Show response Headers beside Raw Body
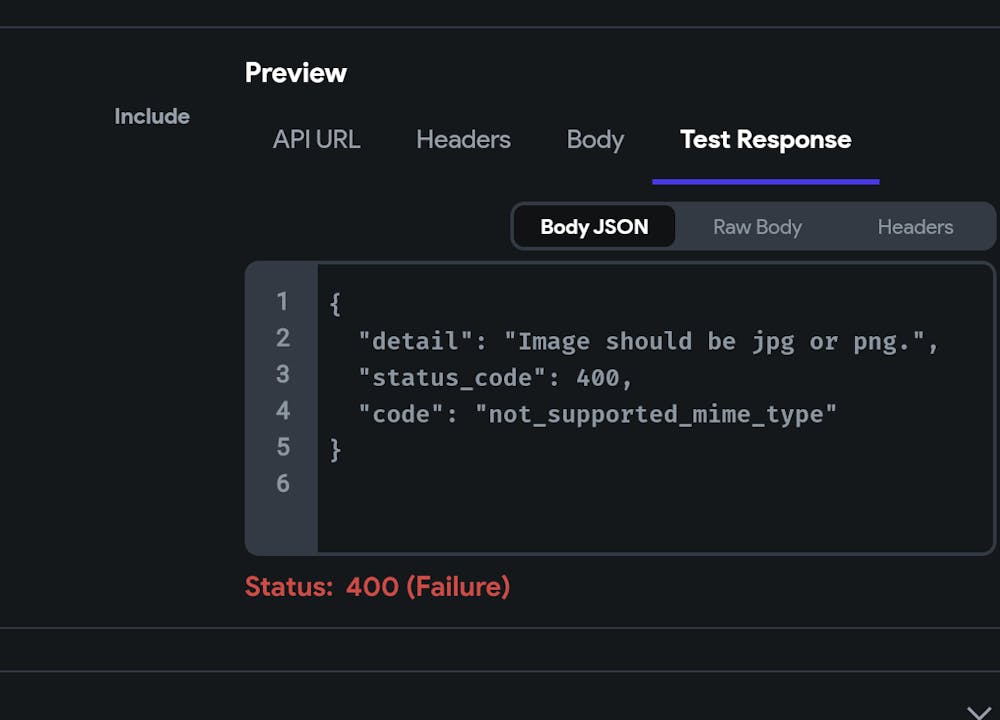This screenshot has width=1000, height=720. tap(915, 227)
